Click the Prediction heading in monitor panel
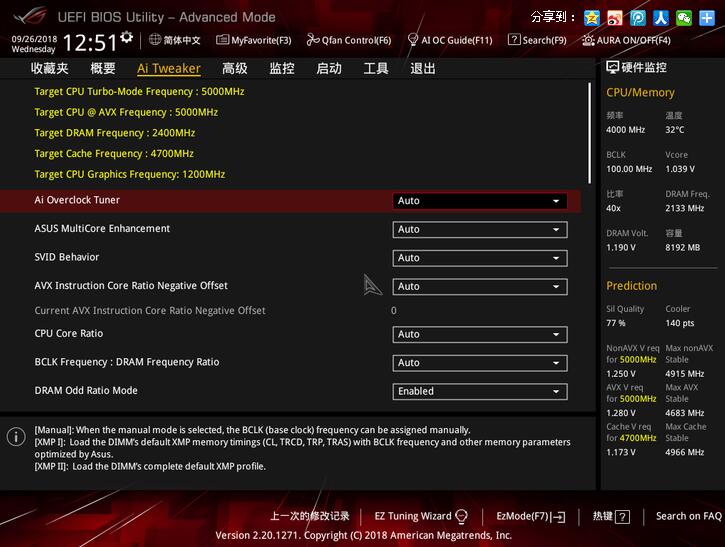Image resolution: width=725 pixels, height=547 pixels. click(x=632, y=286)
